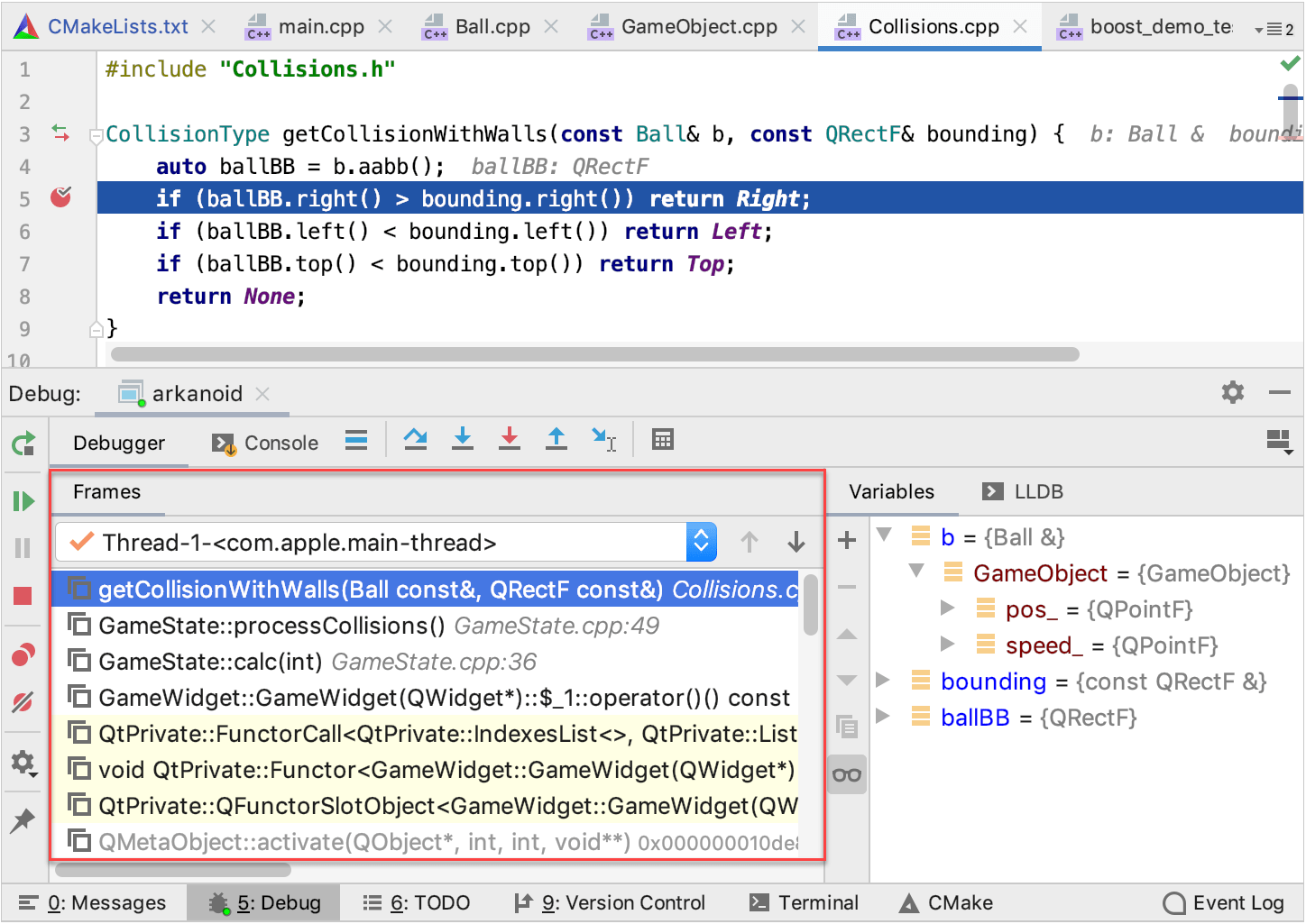Open the Debug tool window settings gear

click(x=1233, y=392)
